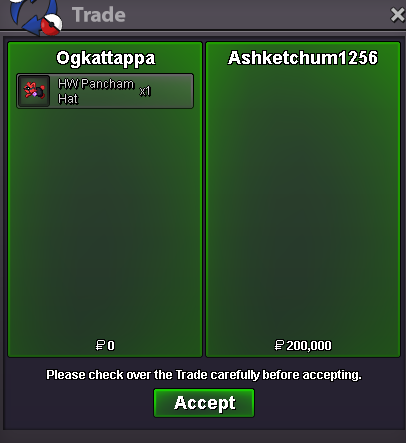406x443 pixels.
Task: Click the Pokédollar symbol next to 0
Action: (x=100, y=345)
